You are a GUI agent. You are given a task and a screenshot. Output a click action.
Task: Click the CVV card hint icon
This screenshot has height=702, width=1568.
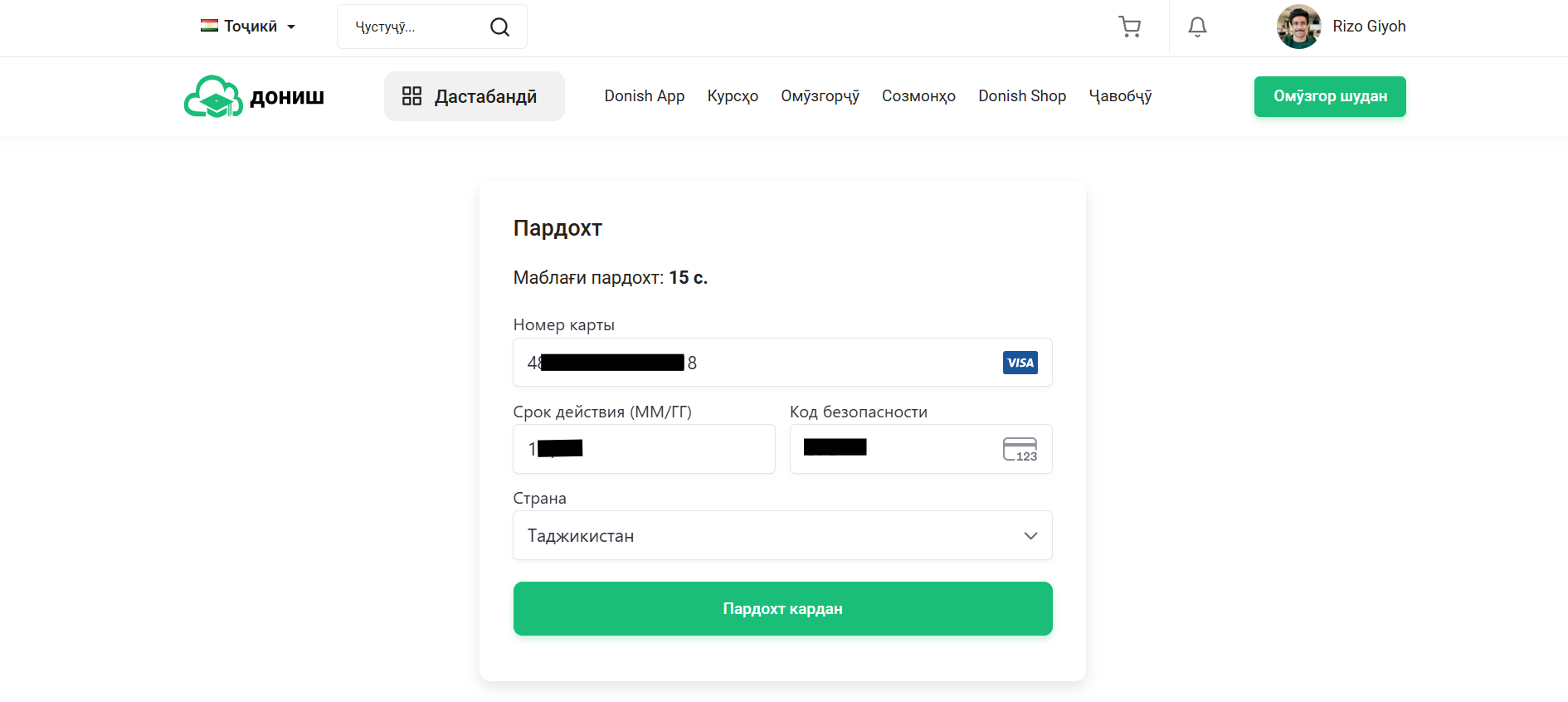pyautogui.click(x=1020, y=449)
